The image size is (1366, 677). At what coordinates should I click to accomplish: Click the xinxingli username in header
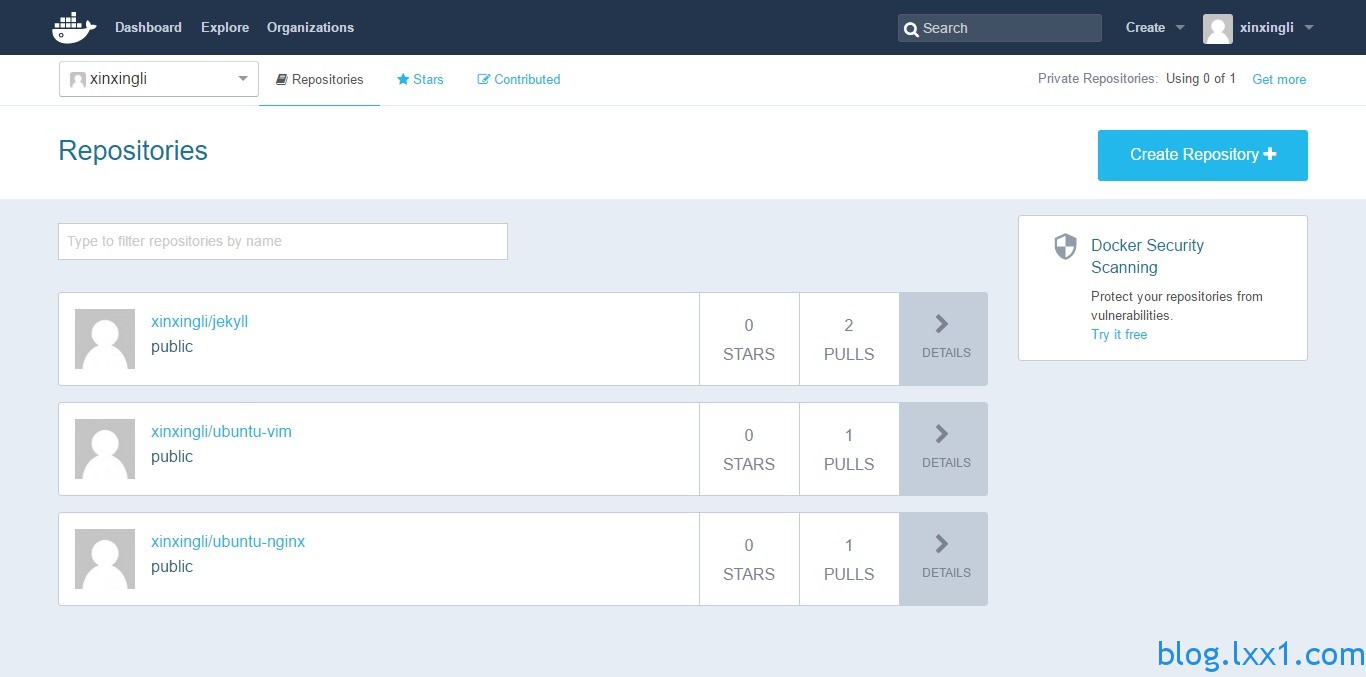(x=1267, y=28)
